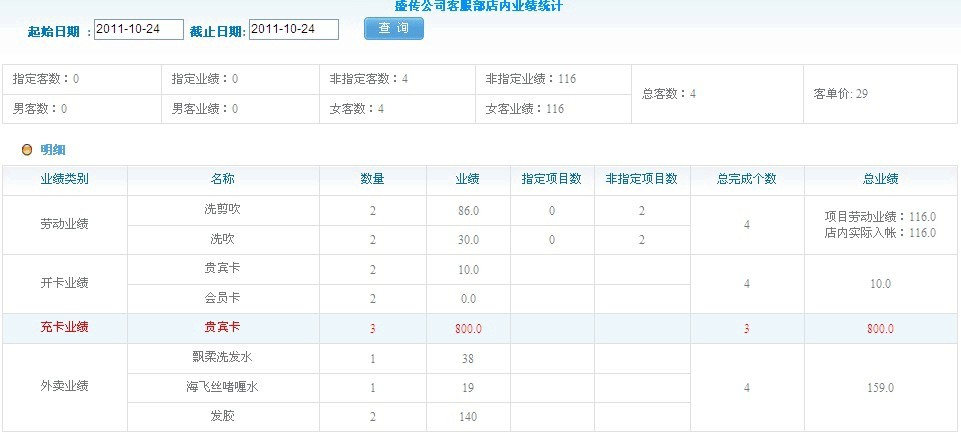961x444 pixels.
Task: Select the 洗剪吹 row name cell
Action: [222, 211]
